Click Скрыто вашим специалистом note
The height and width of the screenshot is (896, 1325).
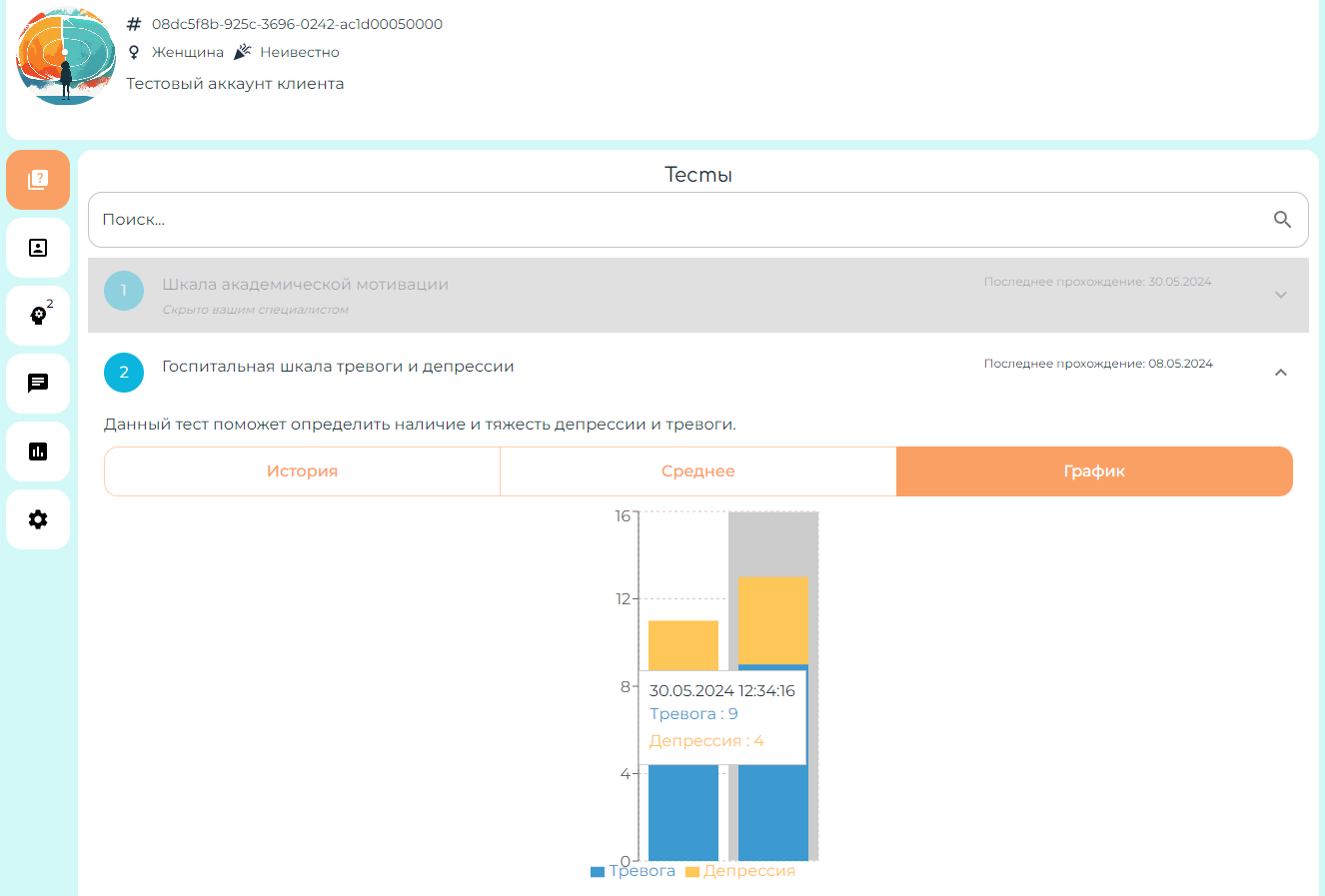[255, 310]
